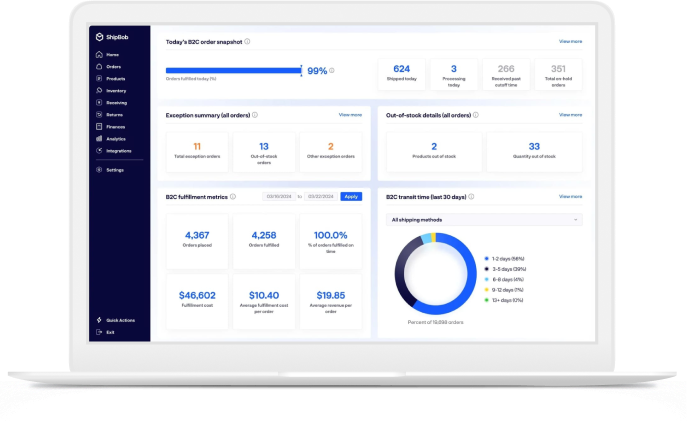
Task: Open the fulfillment metrics start date field
Action: pyautogui.click(x=279, y=196)
